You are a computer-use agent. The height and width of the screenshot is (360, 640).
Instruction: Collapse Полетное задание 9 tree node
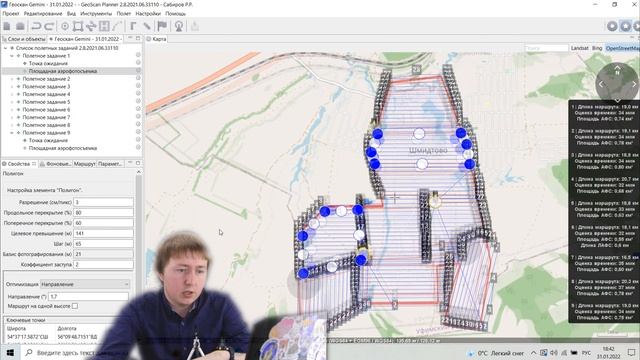pyautogui.click(x=12, y=133)
